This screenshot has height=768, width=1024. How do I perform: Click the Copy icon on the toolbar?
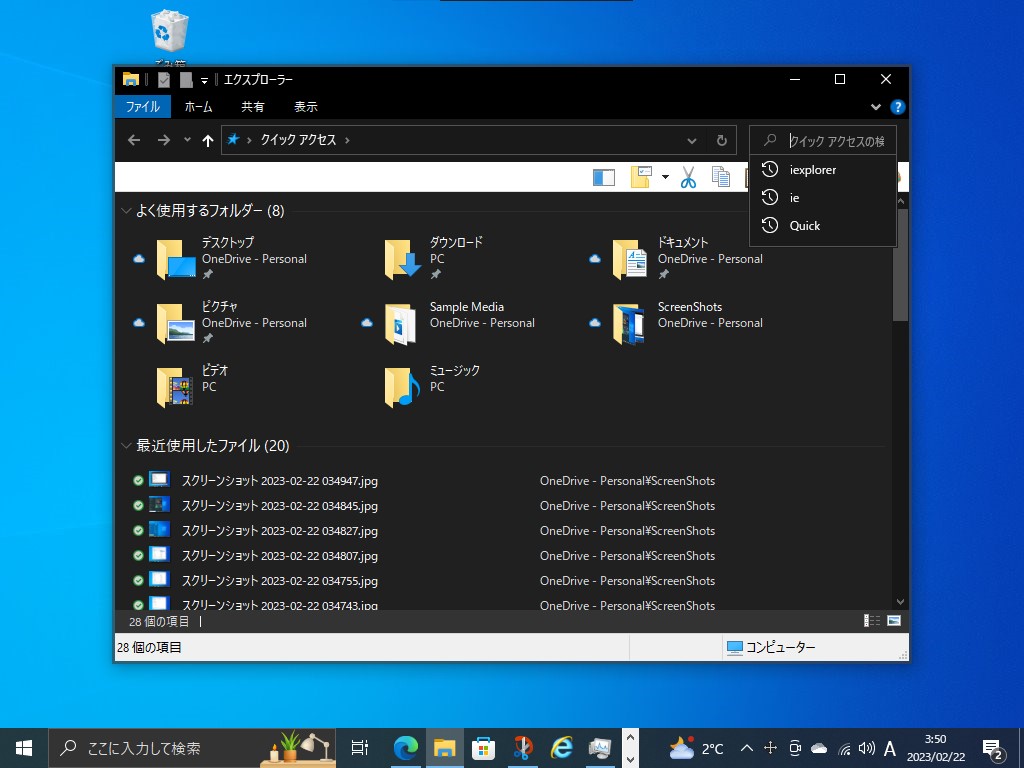tap(722, 176)
